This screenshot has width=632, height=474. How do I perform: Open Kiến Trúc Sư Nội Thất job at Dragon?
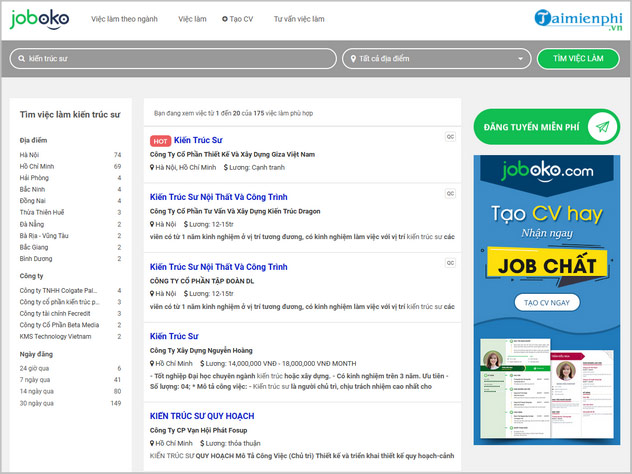[x=218, y=197]
